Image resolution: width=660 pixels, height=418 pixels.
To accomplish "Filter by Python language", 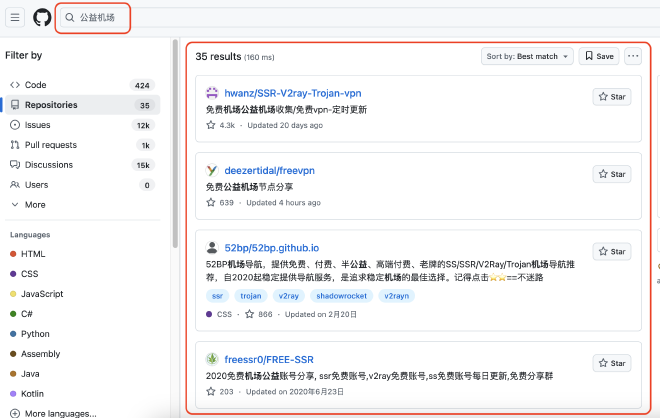I will 30,334.
